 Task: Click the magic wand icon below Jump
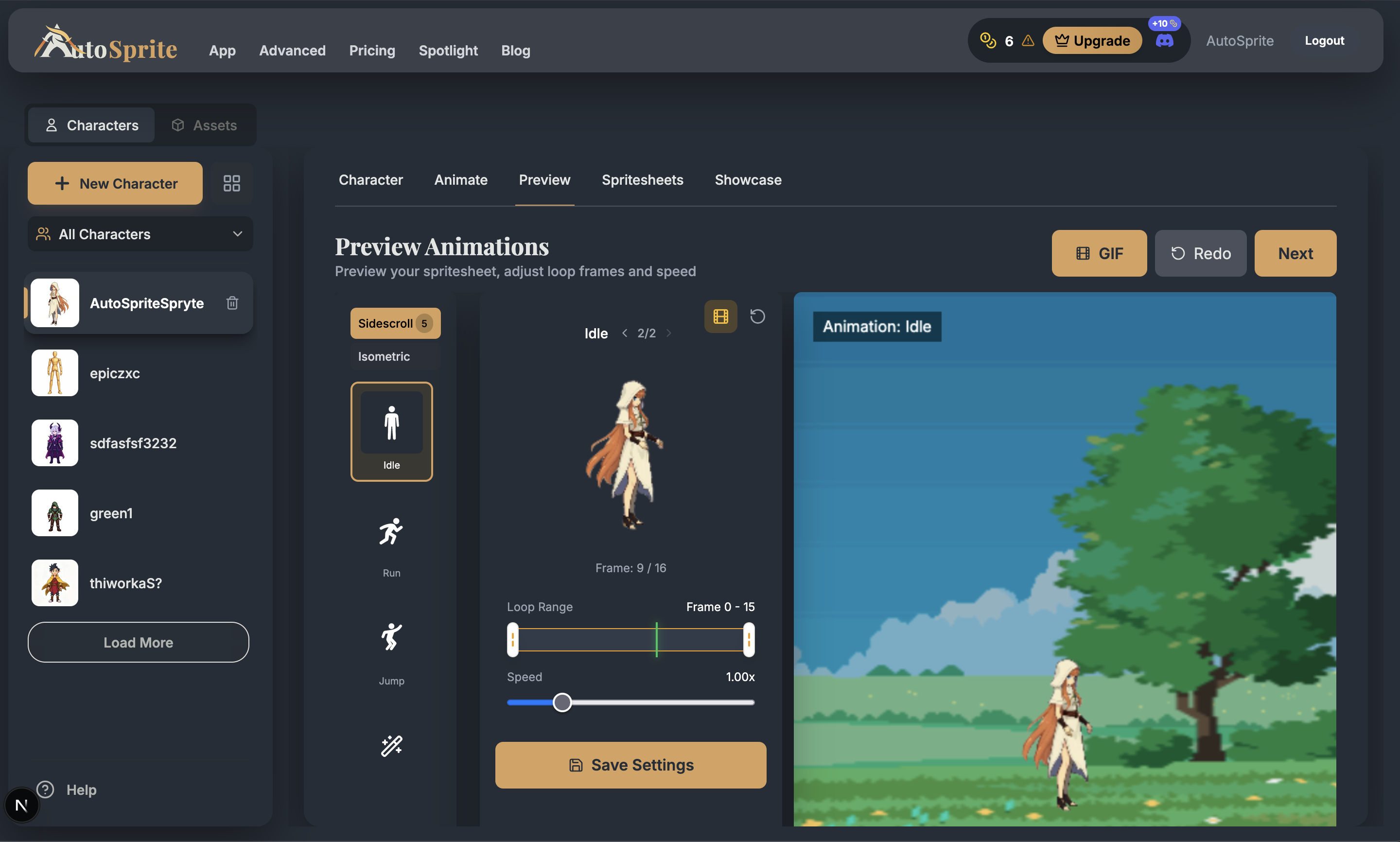click(391, 746)
